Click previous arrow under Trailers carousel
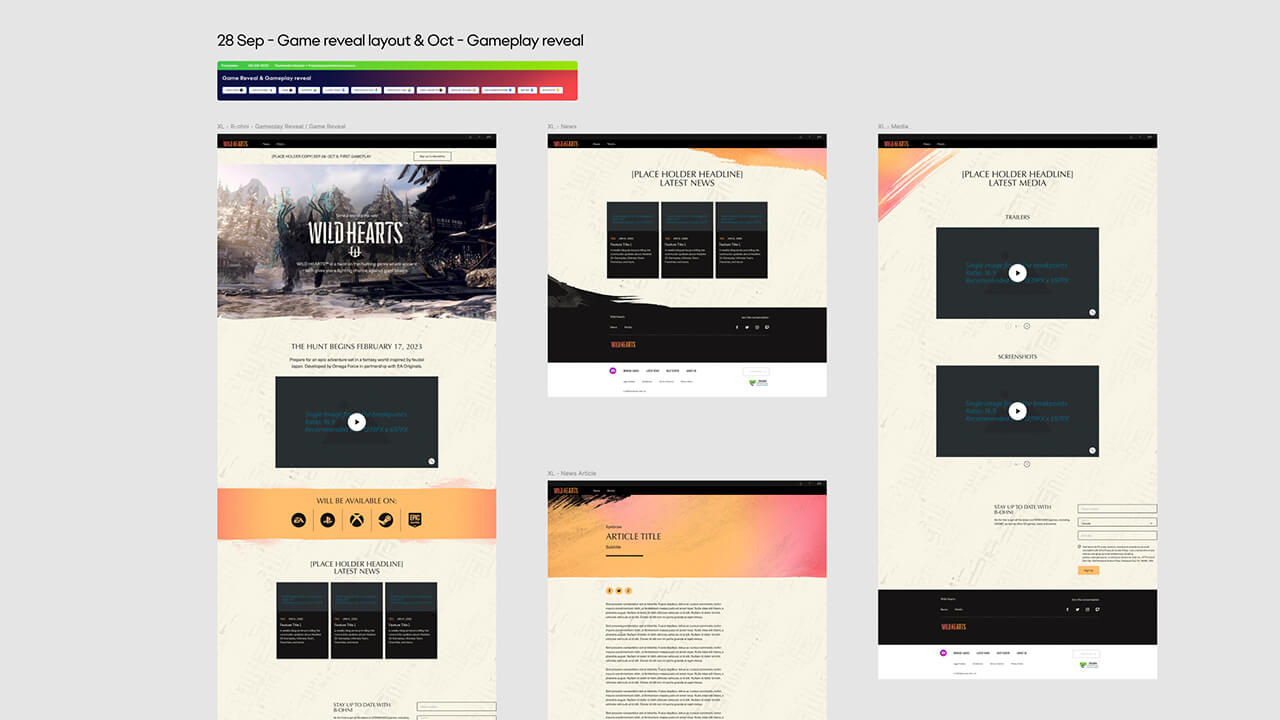Viewport: 1280px width, 720px height. pos(1008,326)
